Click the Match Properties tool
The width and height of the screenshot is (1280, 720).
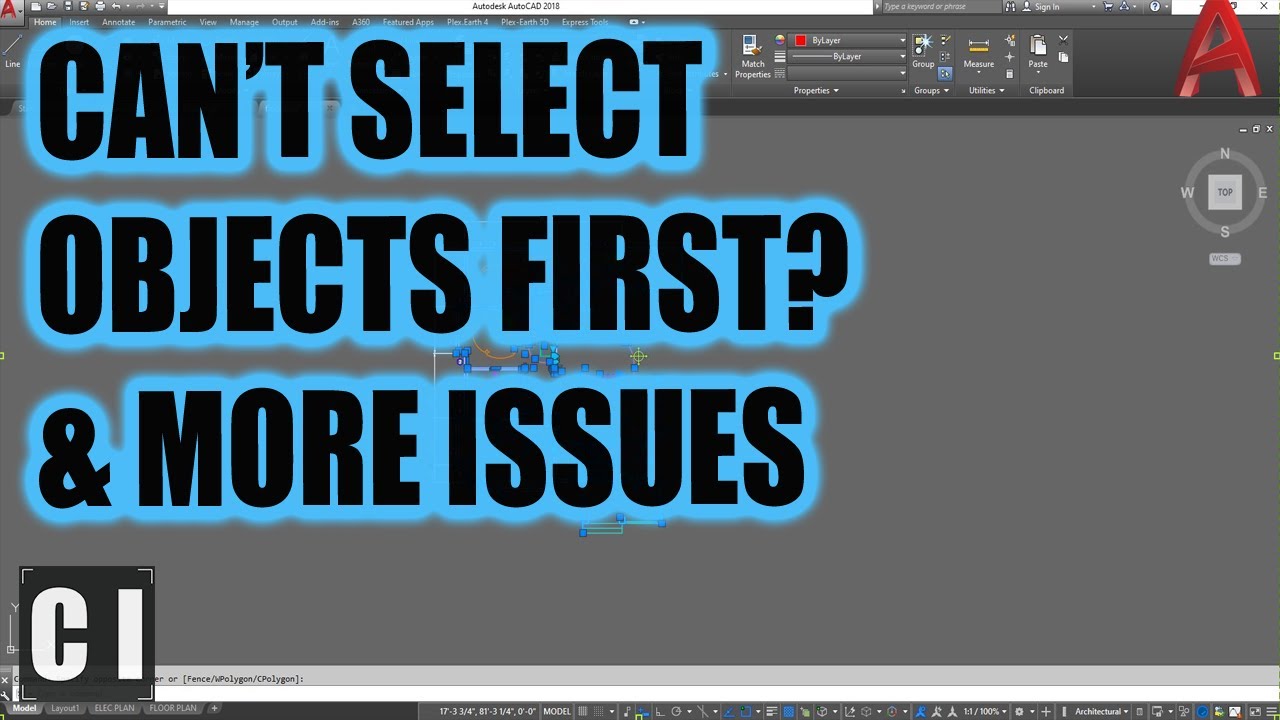click(753, 56)
